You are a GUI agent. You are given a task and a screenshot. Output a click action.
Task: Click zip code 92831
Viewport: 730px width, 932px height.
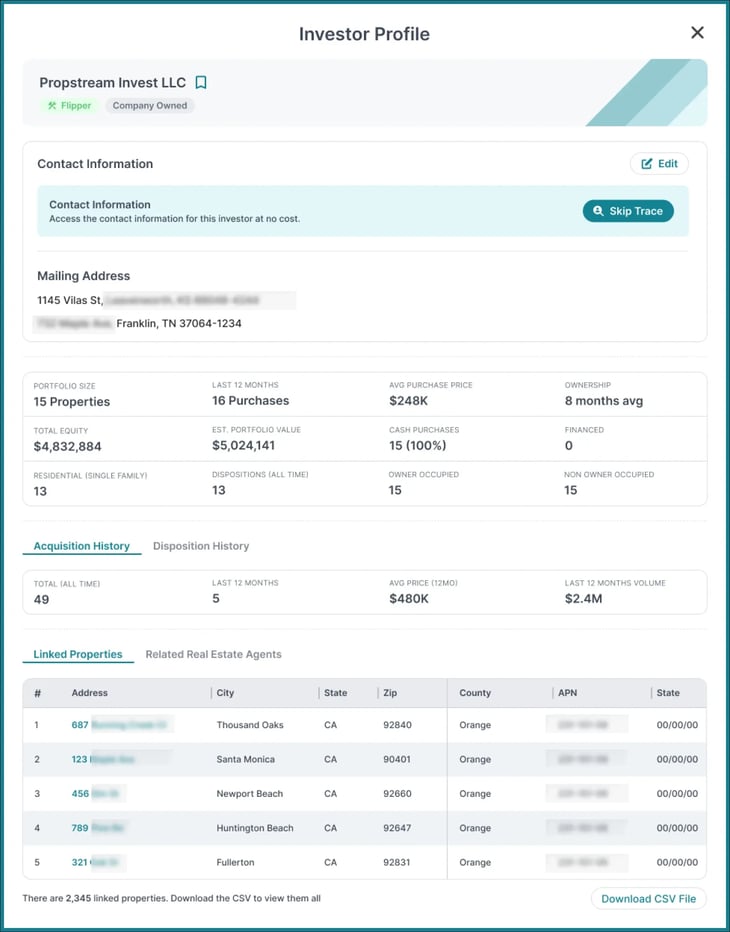[x=397, y=862]
